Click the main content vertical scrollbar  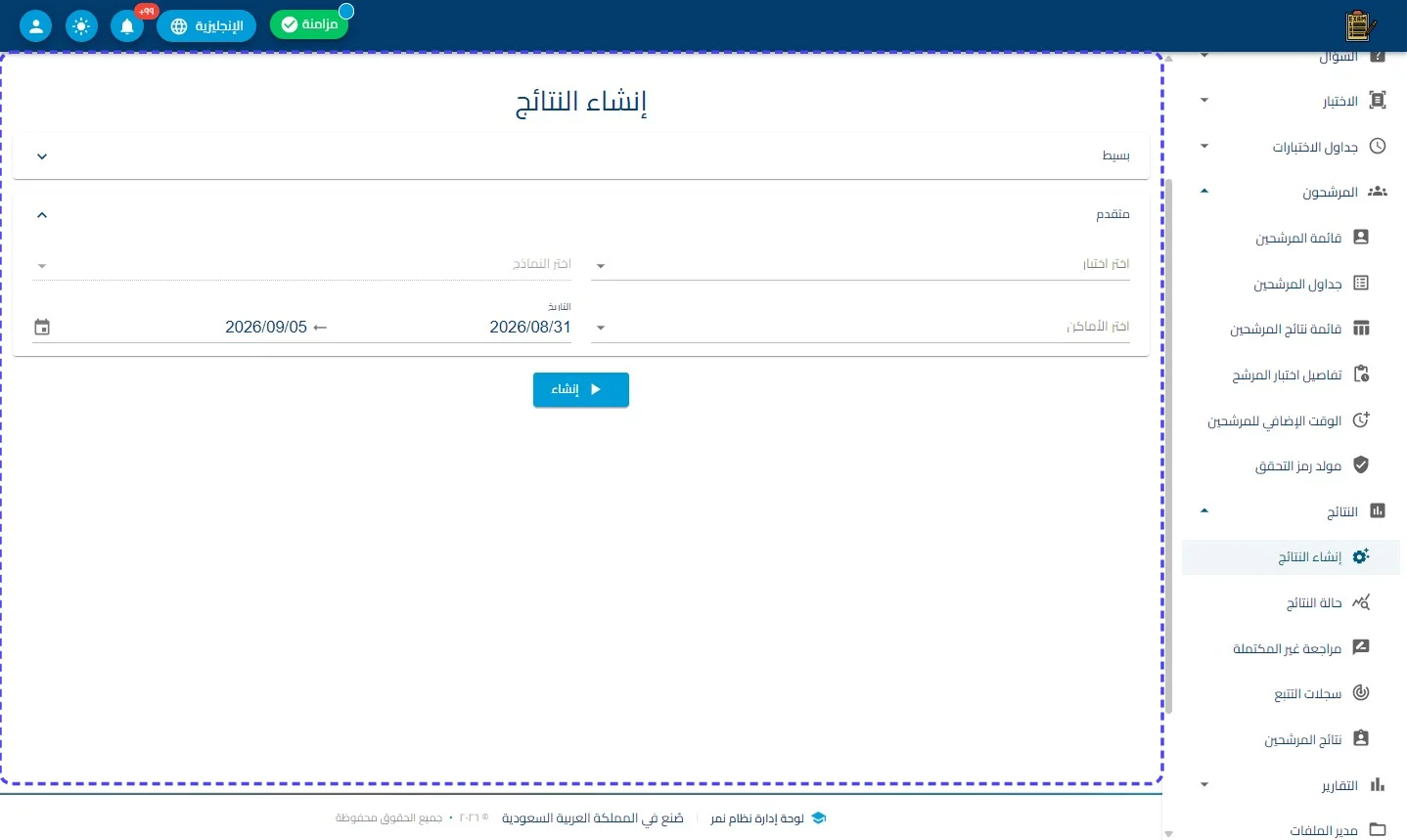click(1168, 445)
